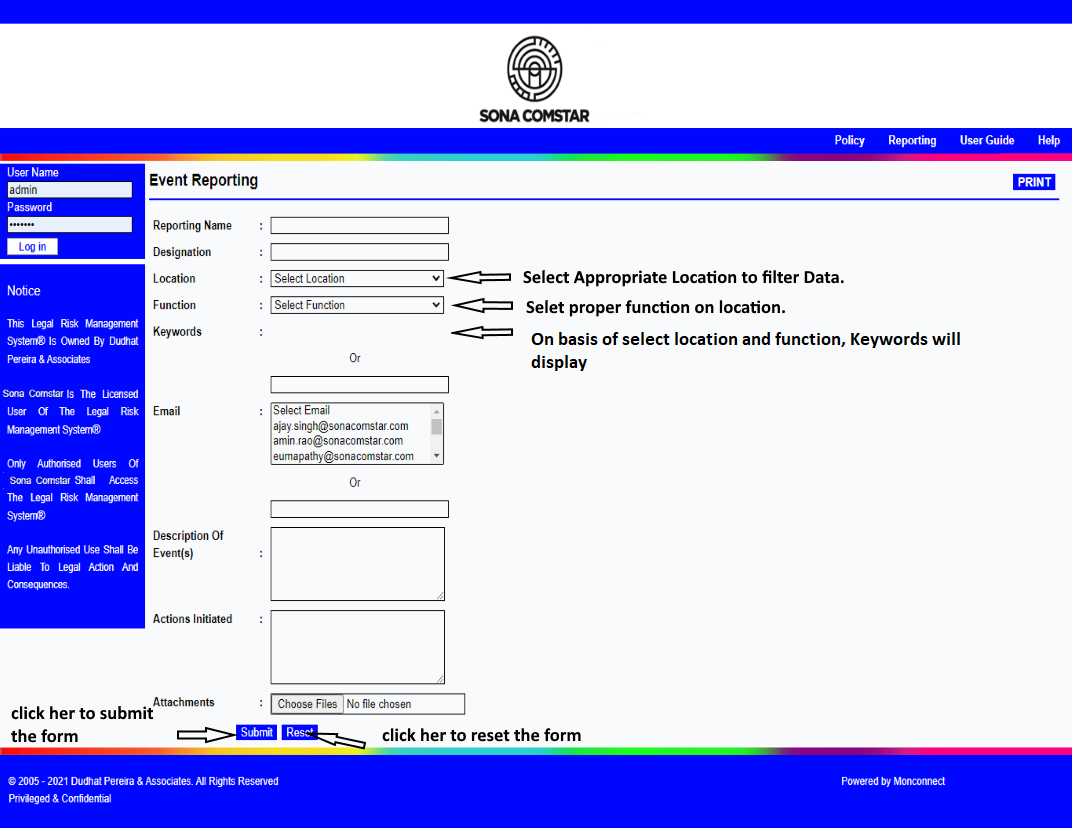Expand the Select Function dropdown
Screen dimensions: 1072x830
pos(357,305)
